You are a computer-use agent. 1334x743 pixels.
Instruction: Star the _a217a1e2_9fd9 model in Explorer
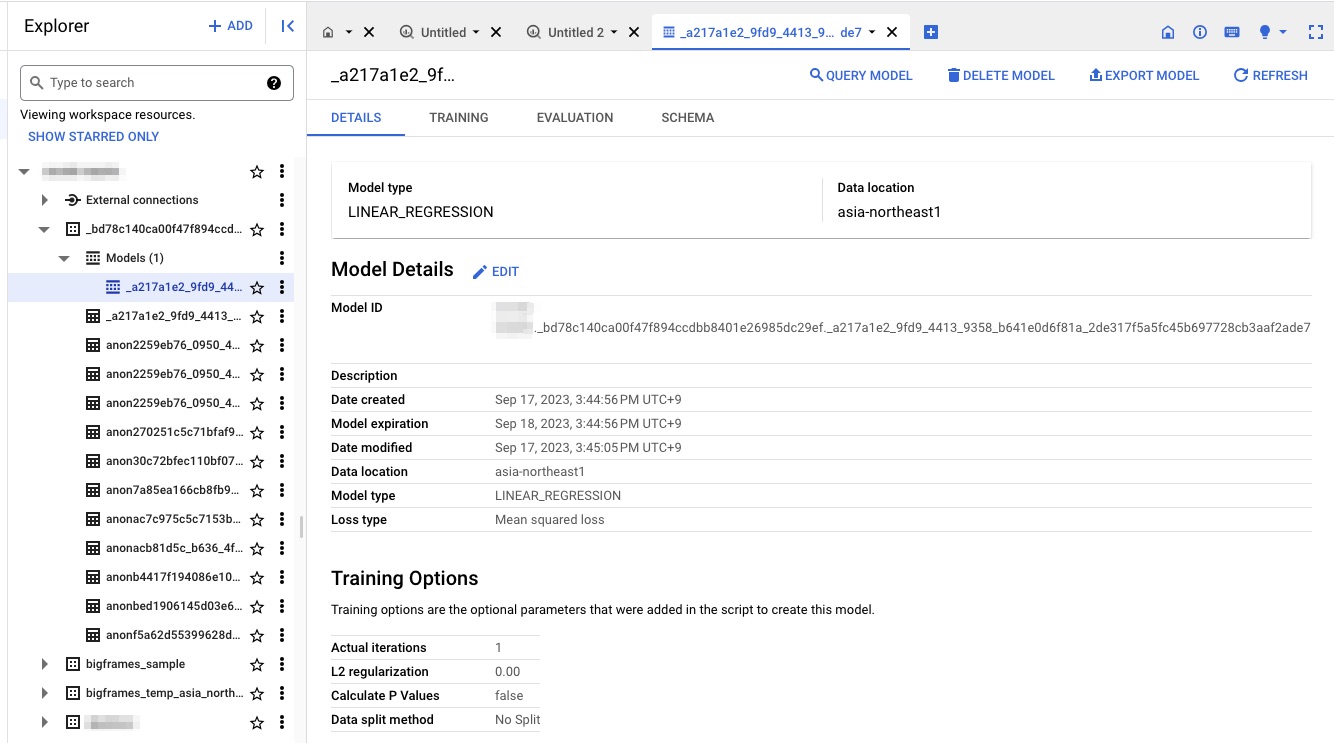coord(256,287)
